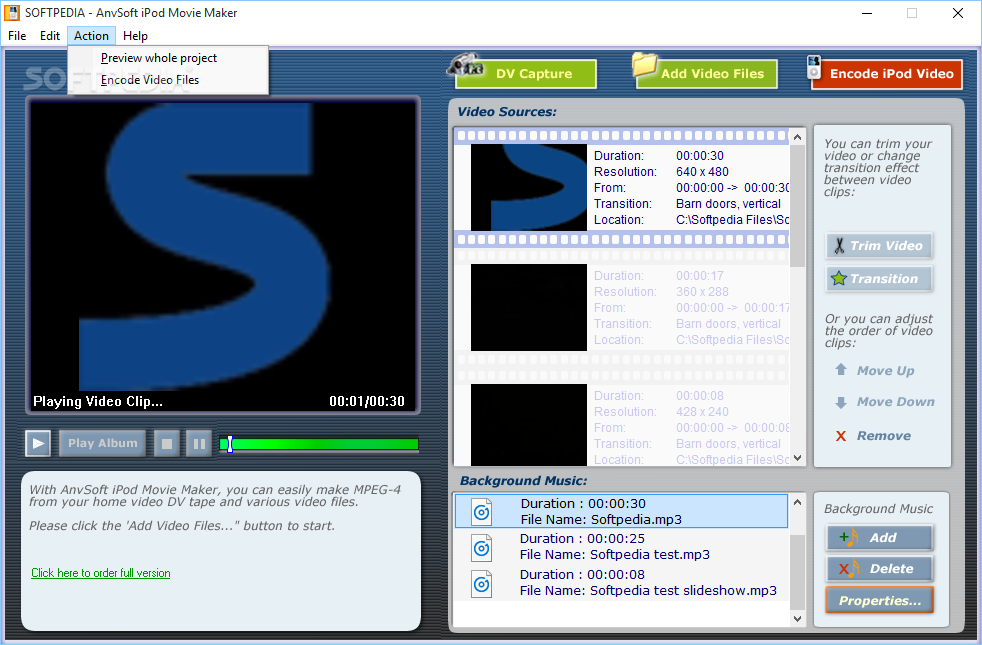Viewport: 982px width, 645px height.
Task: Click the scissors icon on Trim Video
Action: (x=839, y=245)
